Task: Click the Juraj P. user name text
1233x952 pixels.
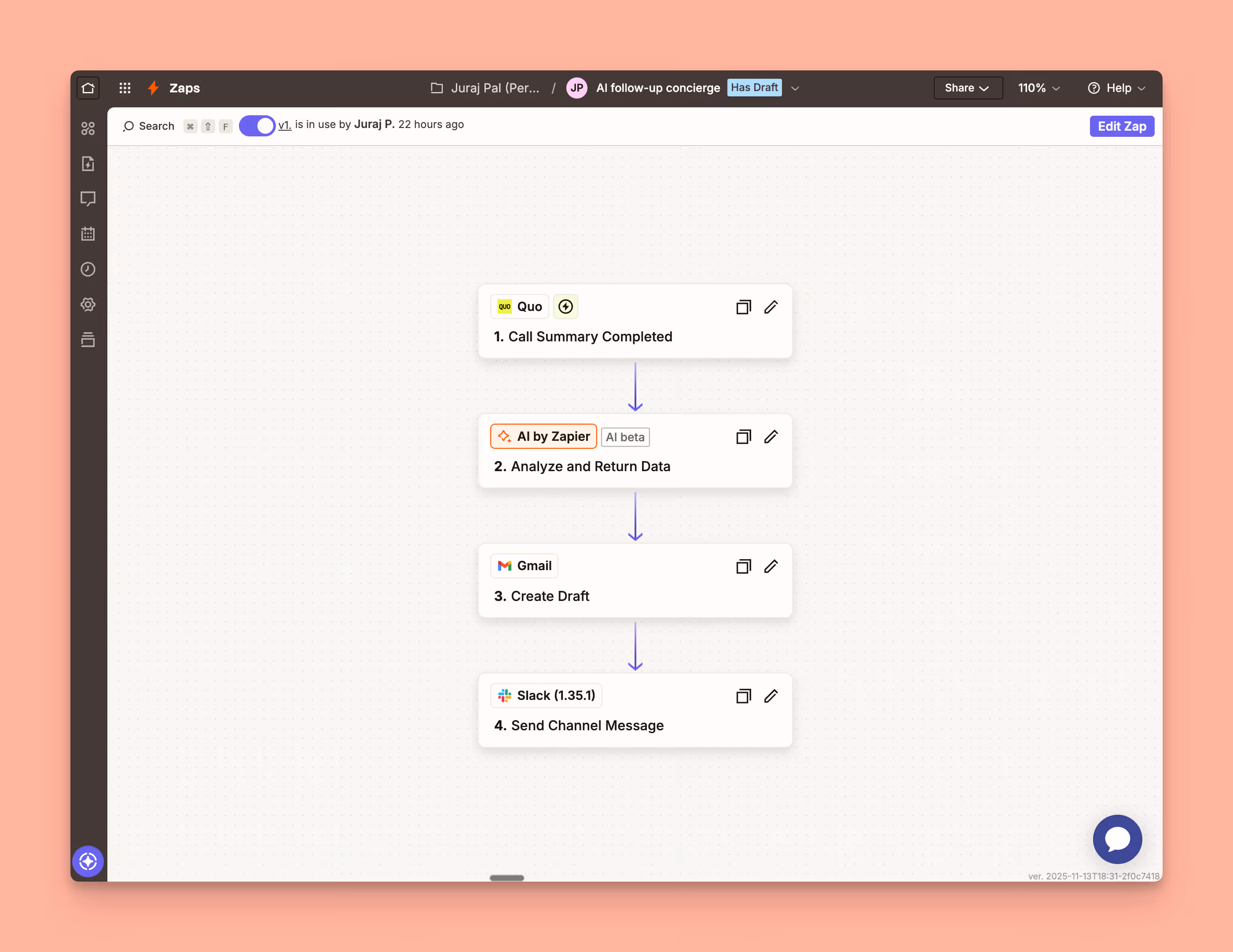Action: (x=374, y=124)
